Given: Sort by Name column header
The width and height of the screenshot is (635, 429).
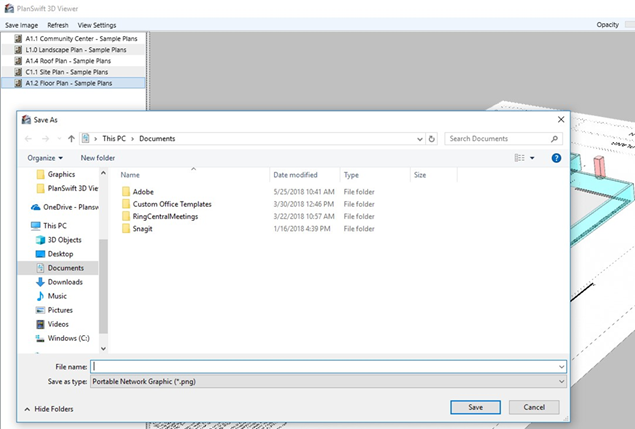Looking at the screenshot, I should 130,175.
